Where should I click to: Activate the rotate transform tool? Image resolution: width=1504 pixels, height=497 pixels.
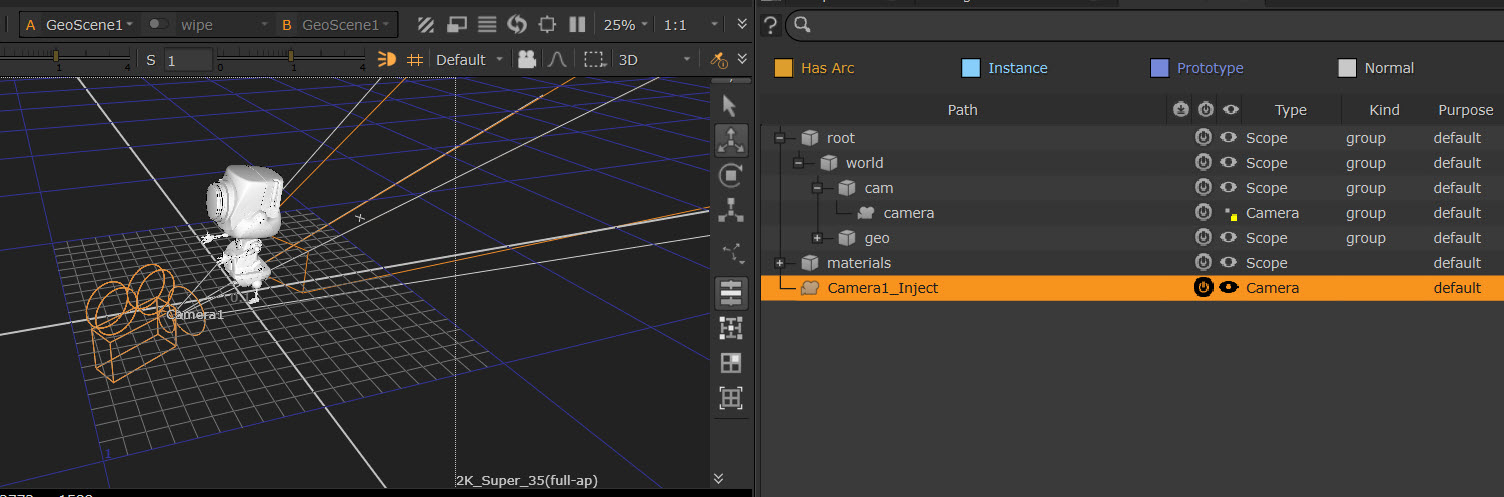[731, 175]
